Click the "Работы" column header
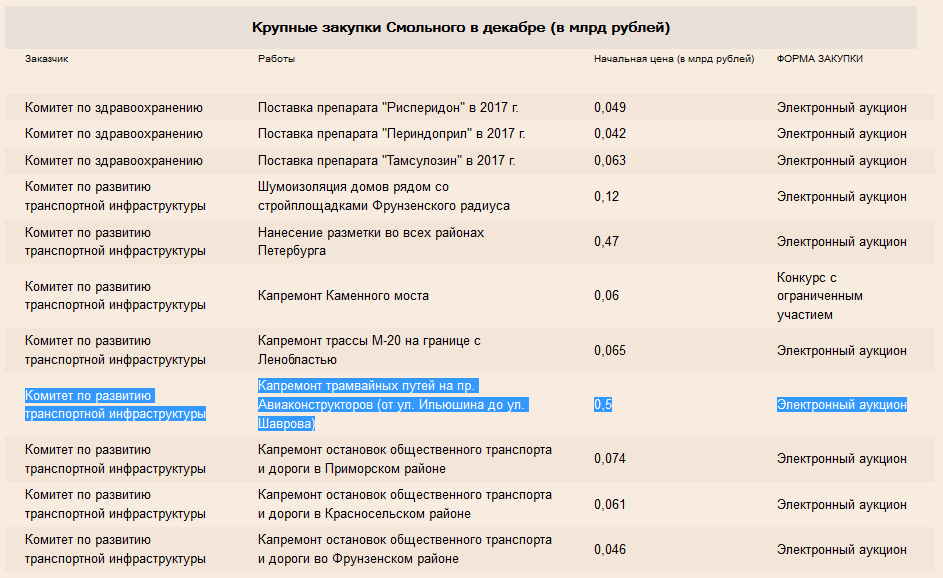 [276, 59]
